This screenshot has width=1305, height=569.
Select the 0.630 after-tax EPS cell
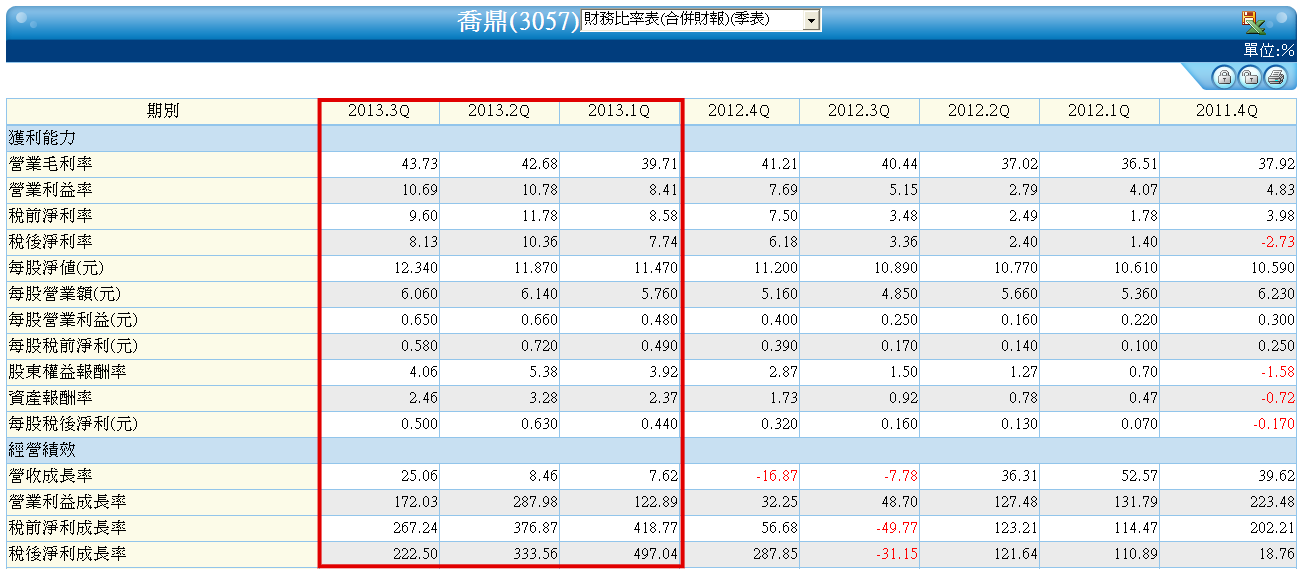[499, 423]
